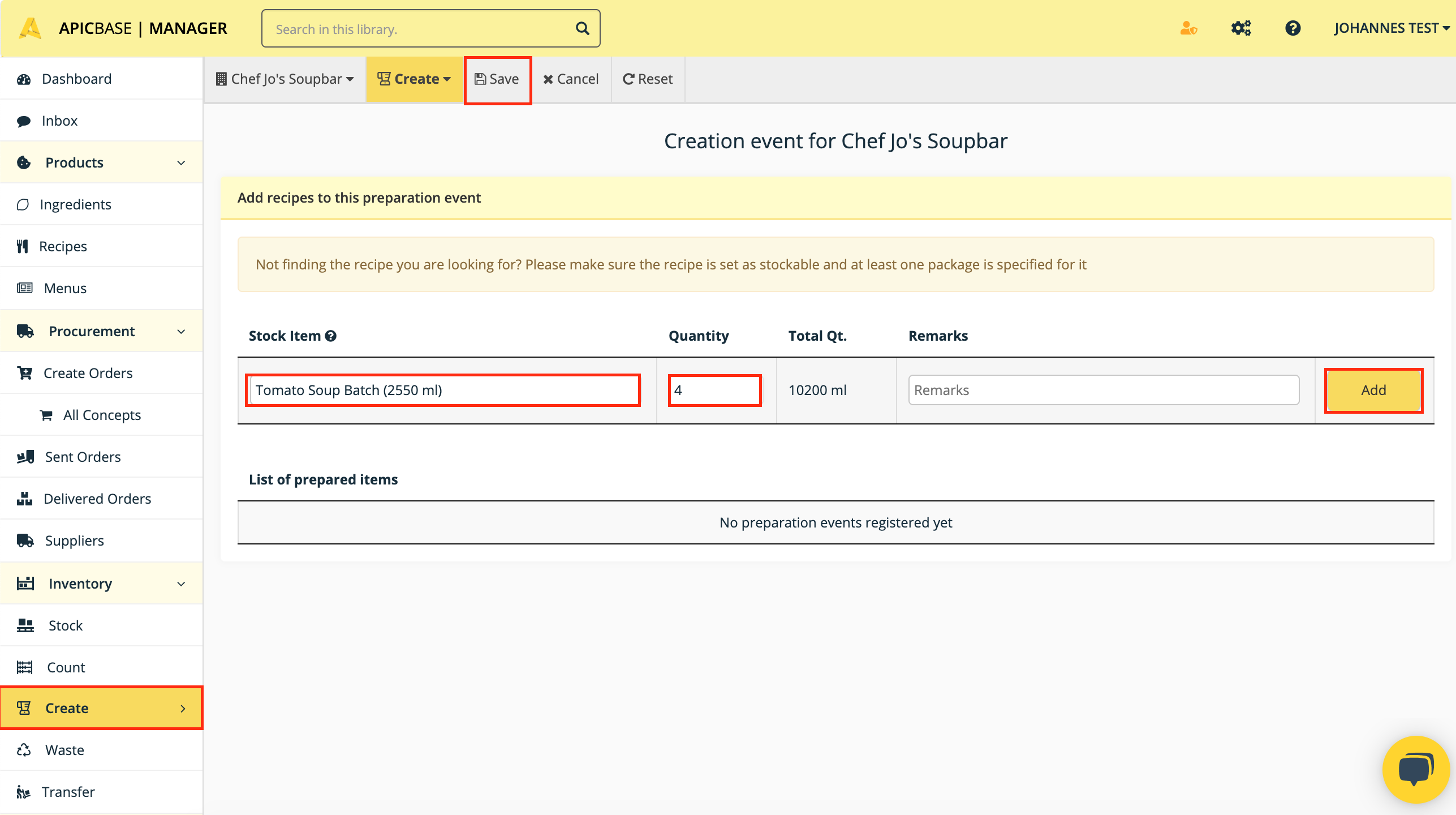Go to Count in the sidebar

pos(102,668)
